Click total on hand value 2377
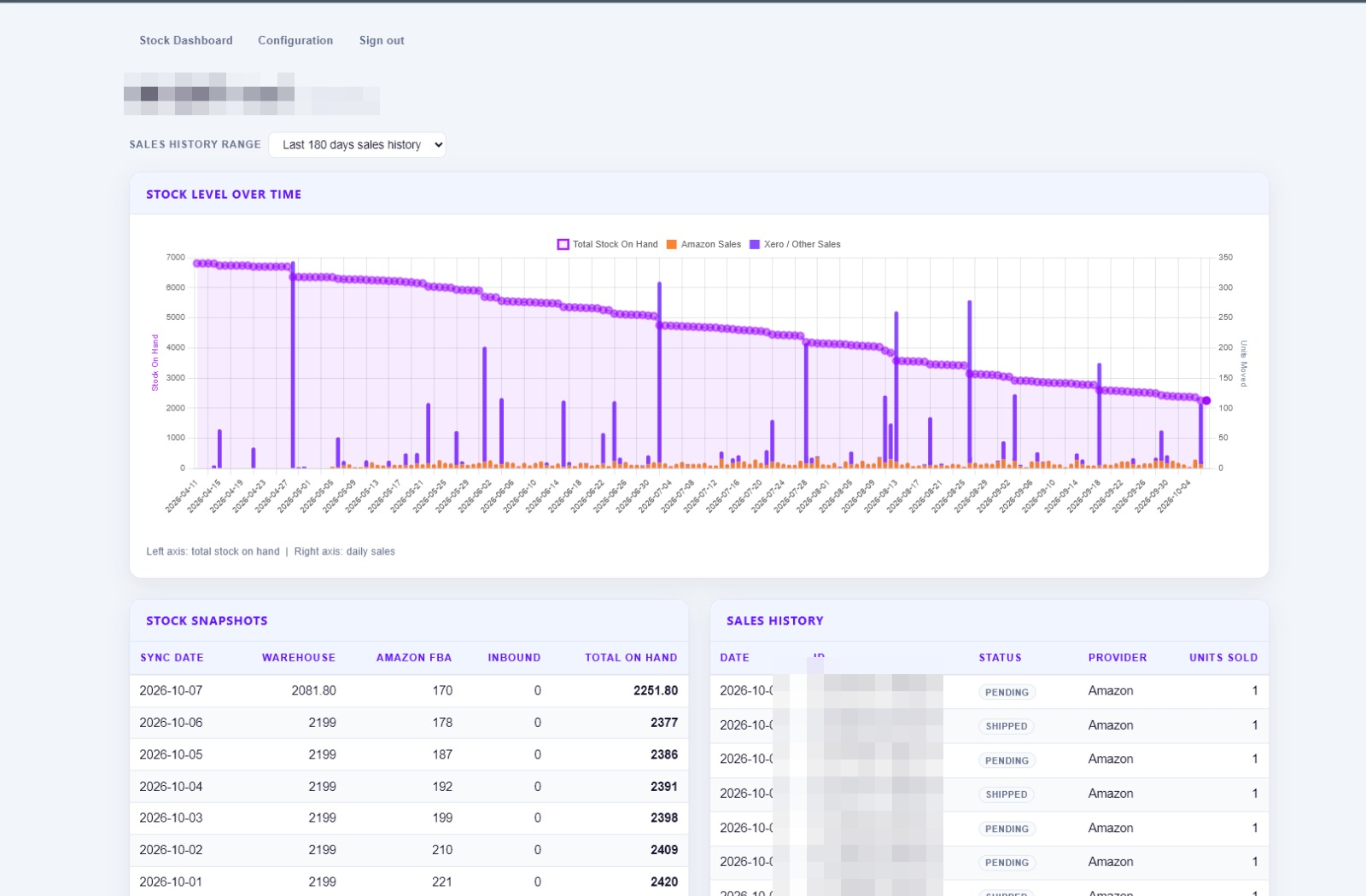The height and width of the screenshot is (896, 1366). click(664, 723)
